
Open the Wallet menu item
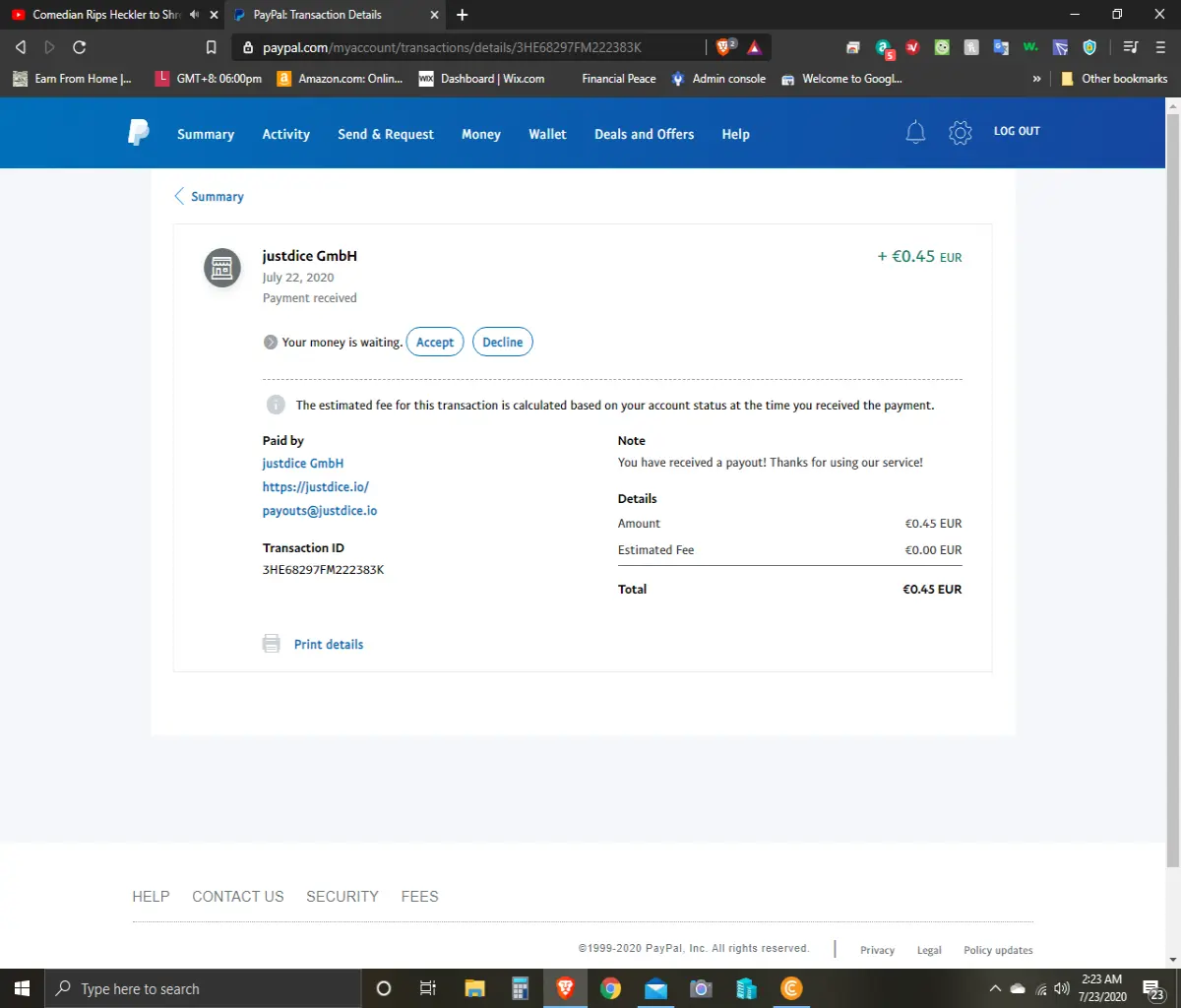[x=547, y=134]
